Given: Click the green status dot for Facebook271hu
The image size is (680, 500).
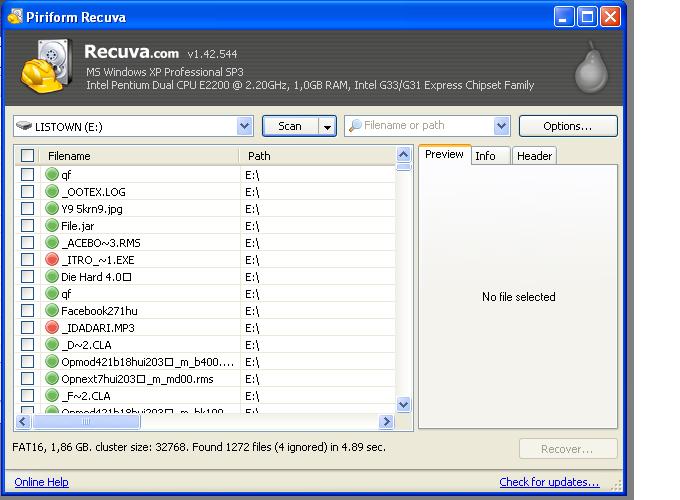Looking at the screenshot, I should point(52,310).
